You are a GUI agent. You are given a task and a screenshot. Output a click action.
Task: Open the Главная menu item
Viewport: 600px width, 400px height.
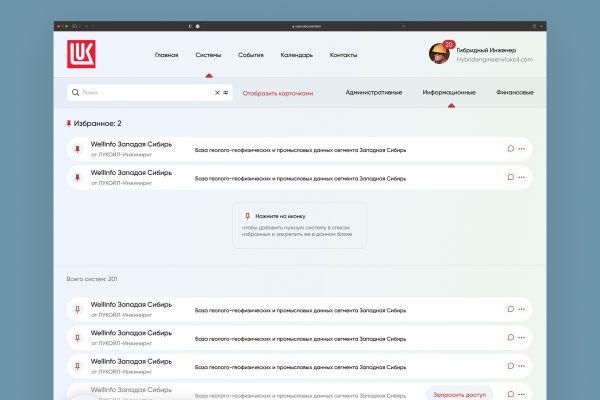pyautogui.click(x=166, y=55)
